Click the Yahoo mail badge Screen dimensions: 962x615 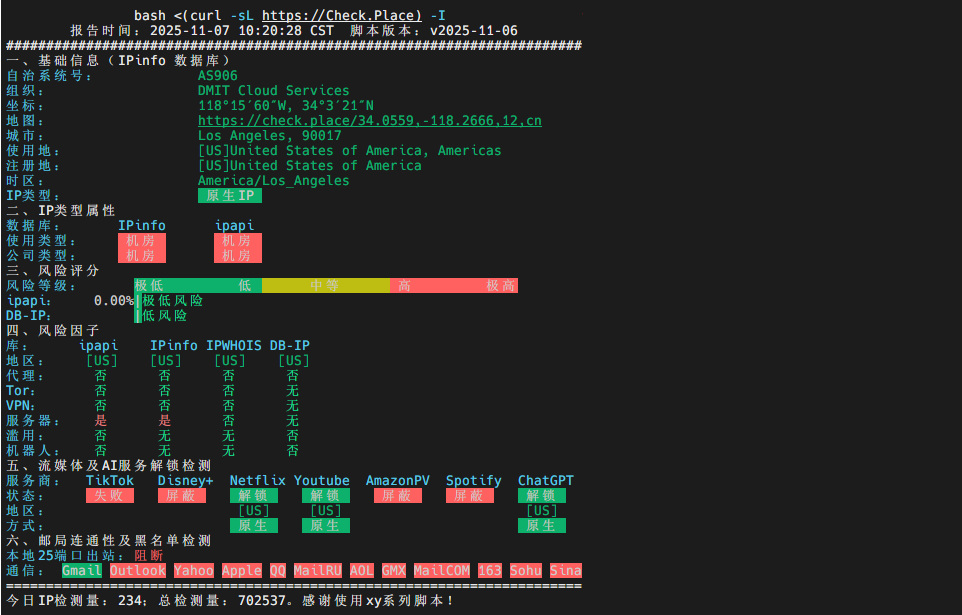click(x=194, y=571)
